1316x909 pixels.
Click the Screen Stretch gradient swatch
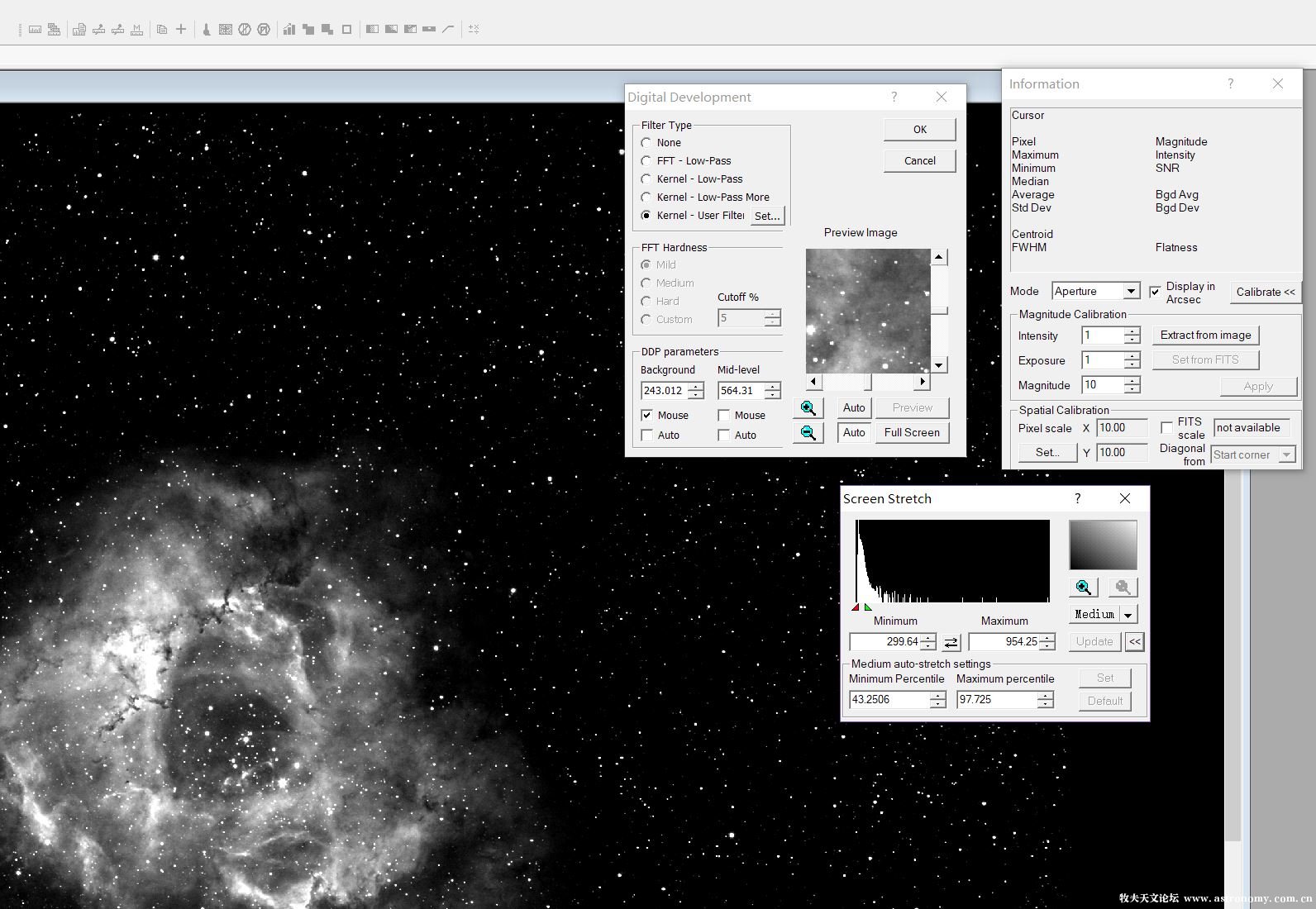tap(1103, 545)
